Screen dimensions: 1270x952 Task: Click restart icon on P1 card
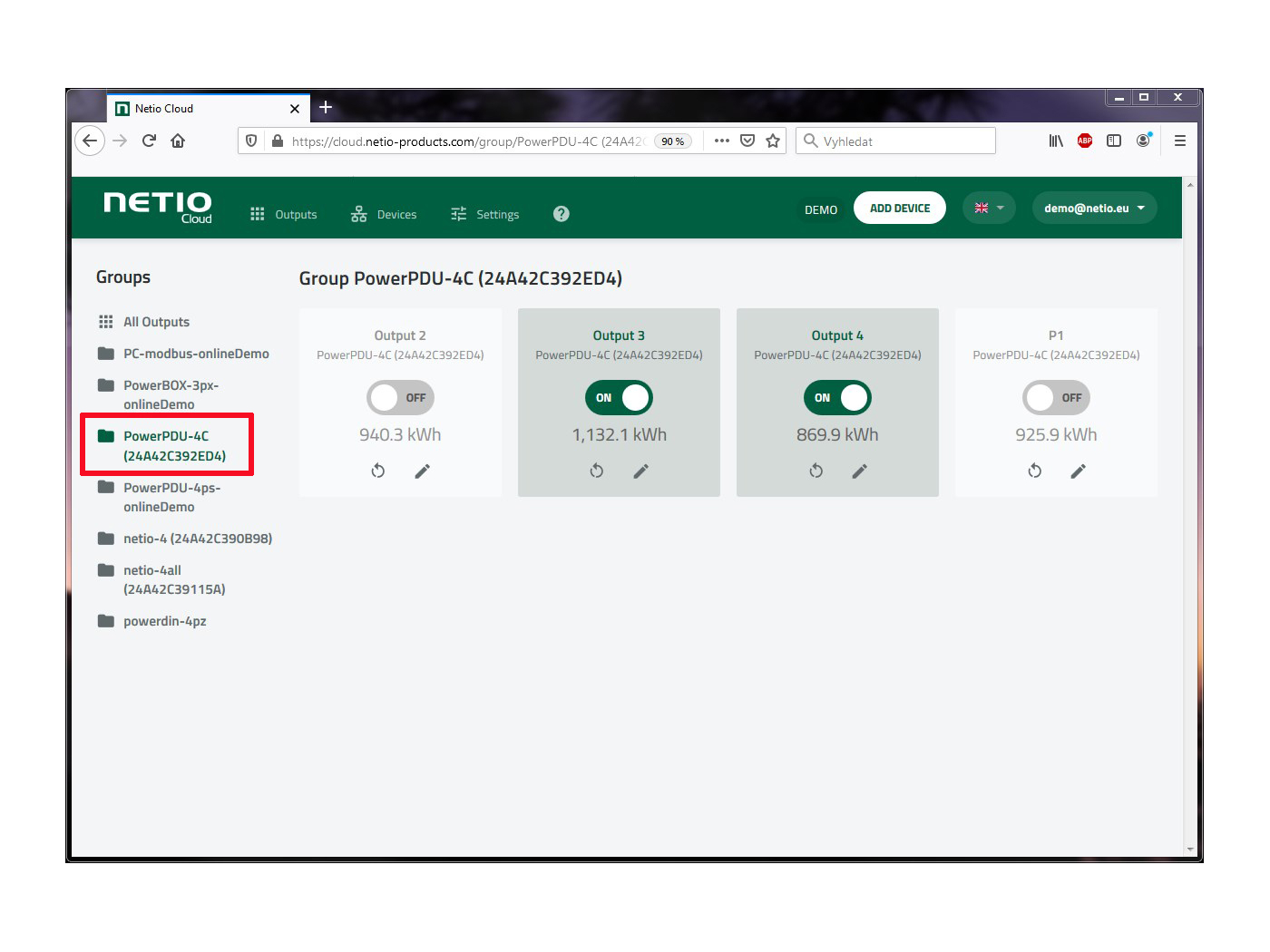(1035, 471)
